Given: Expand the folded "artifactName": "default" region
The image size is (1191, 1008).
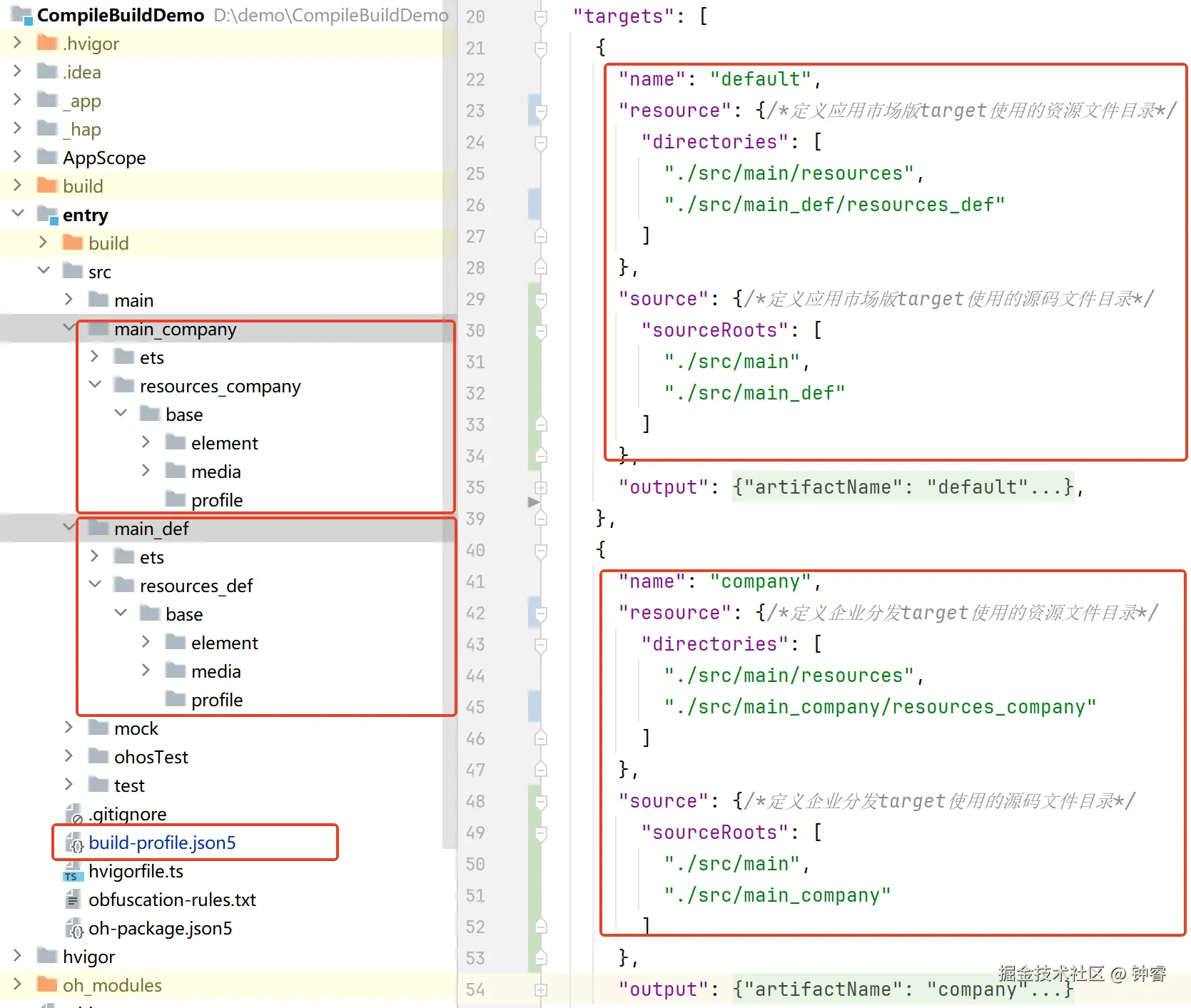Looking at the screenshot, I should pyautogui.click(x=903, y=487).
